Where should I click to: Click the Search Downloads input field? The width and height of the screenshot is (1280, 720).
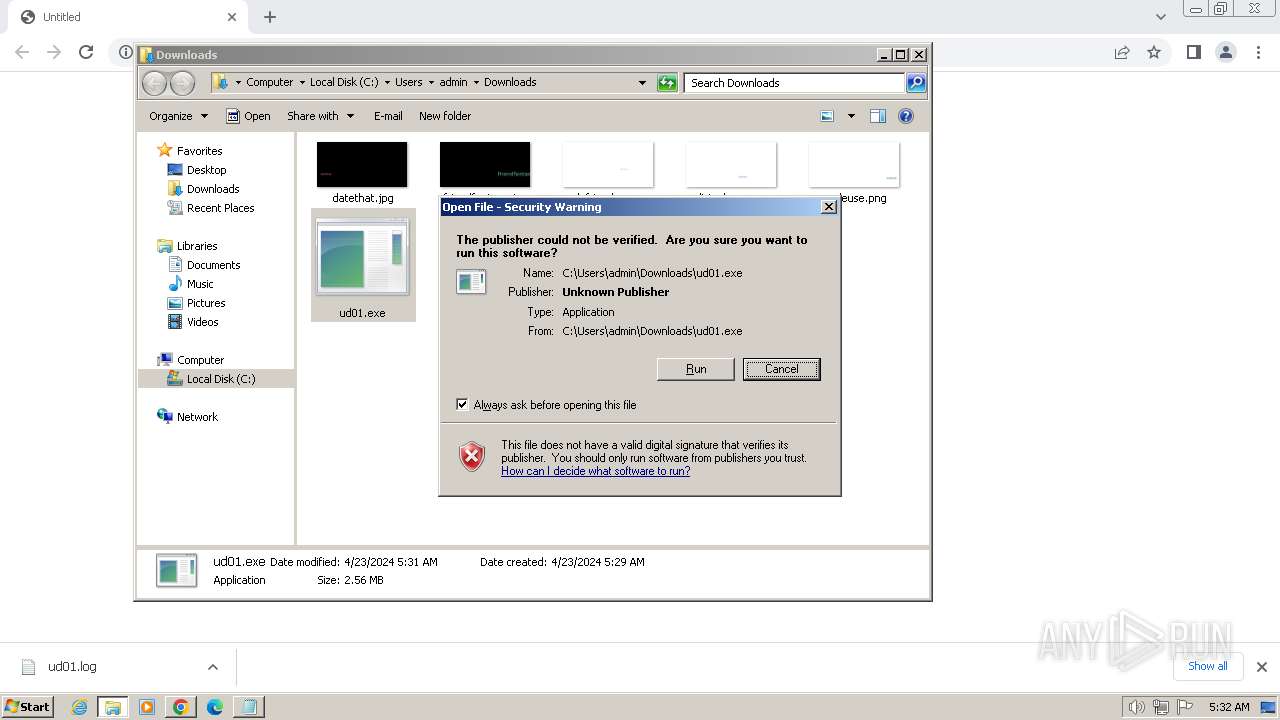[795, 83]
